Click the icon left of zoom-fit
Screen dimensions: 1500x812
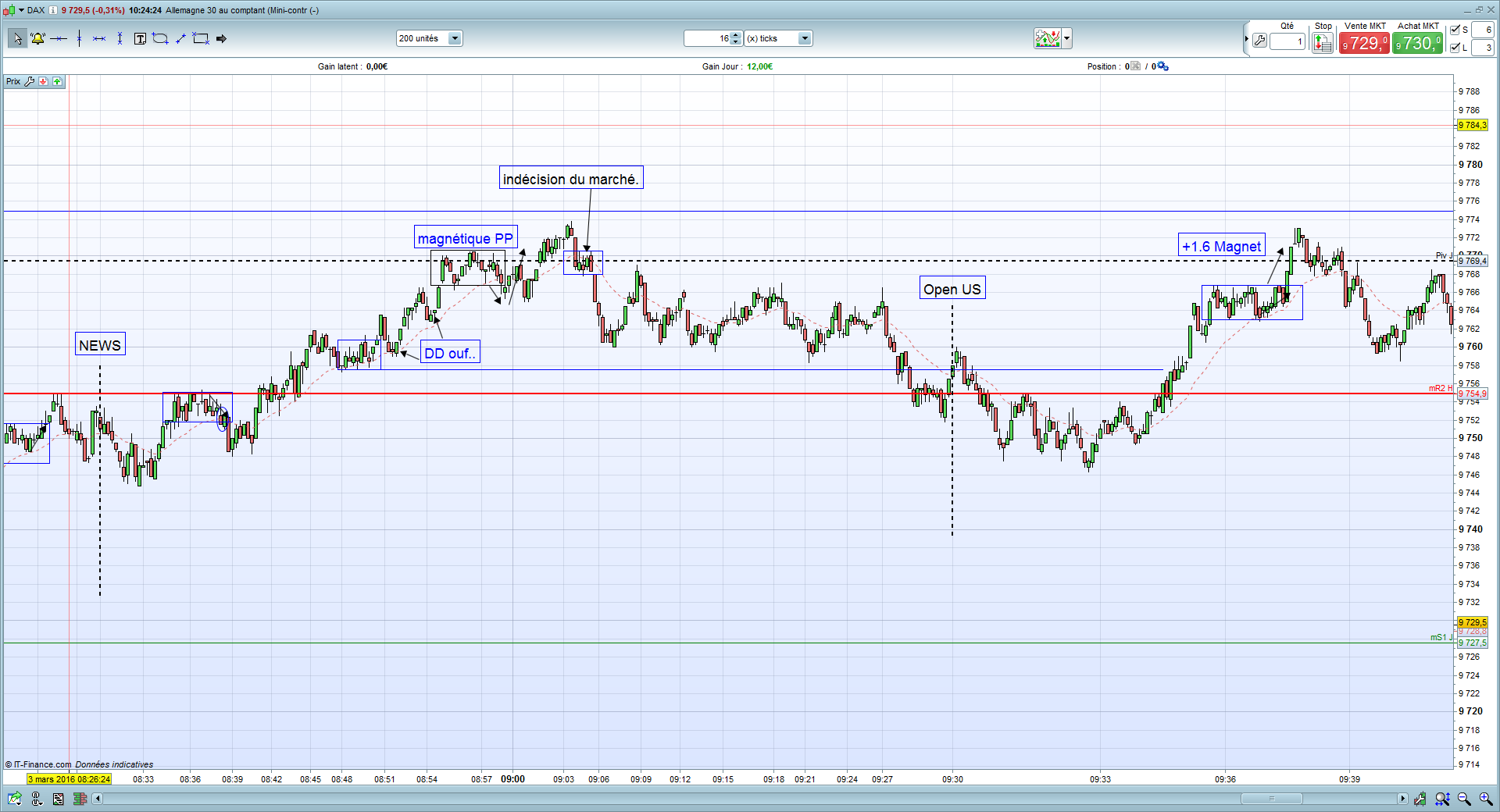coord(1420,799)
